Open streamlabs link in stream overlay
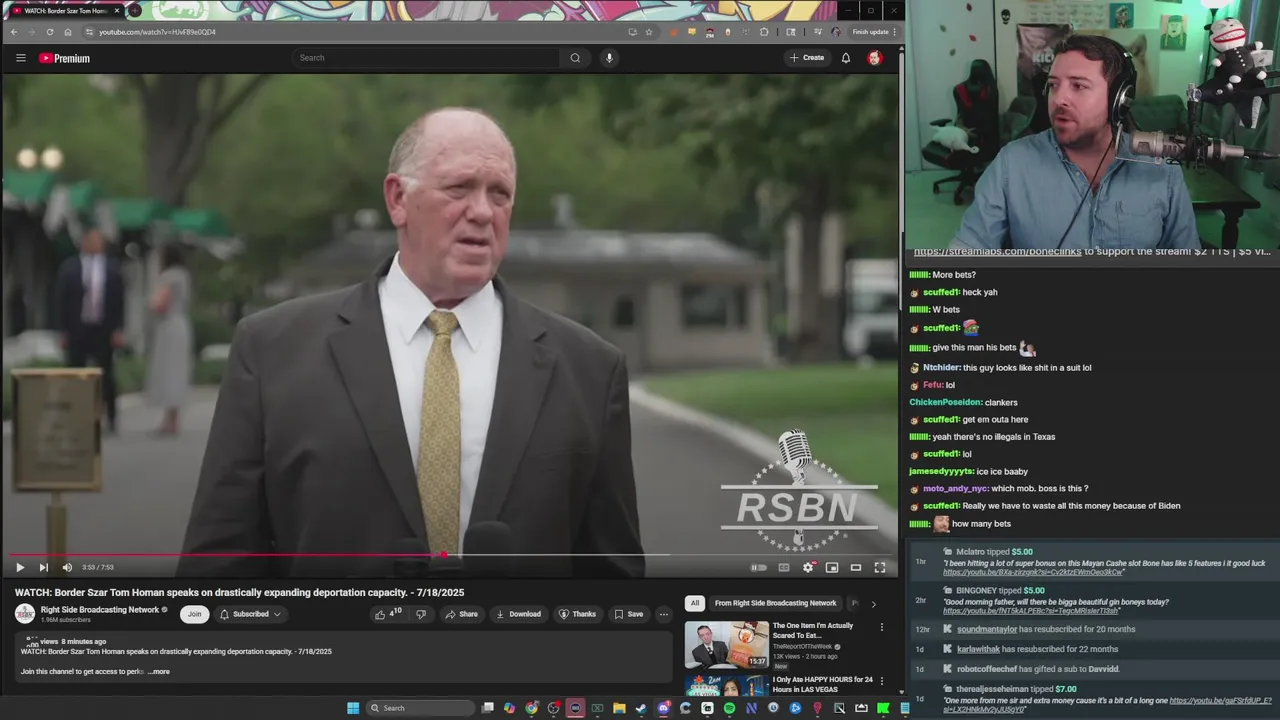 click(997, 251)
